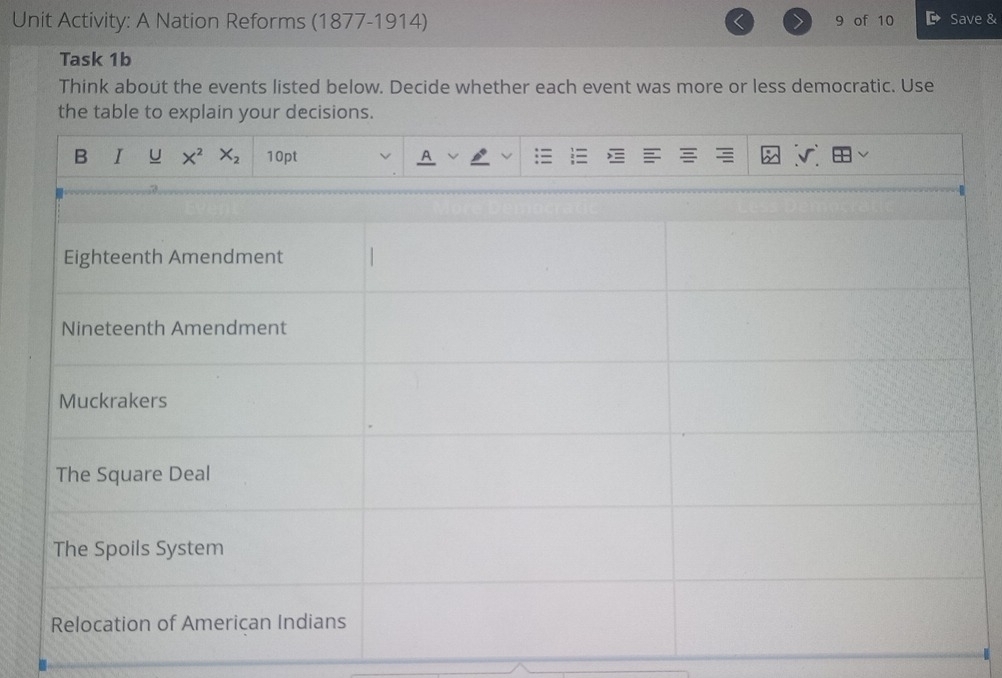Expand the highlight color options arrow
Image resolution: width=1002 pixels, height=678 pixels.
(x=506, y=156)
